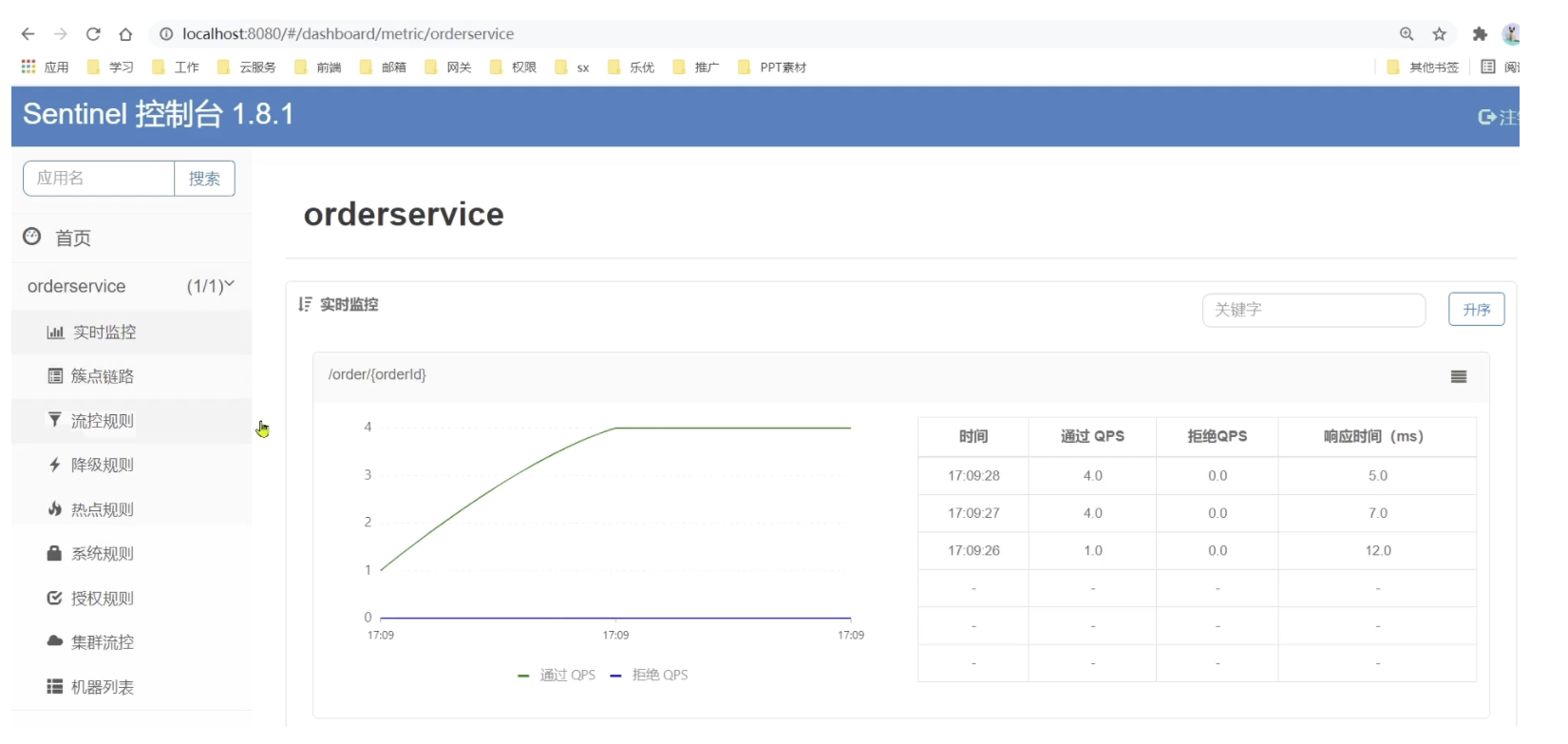Click the orderservice page heading
1568x744 pixels.
[404, 215]
